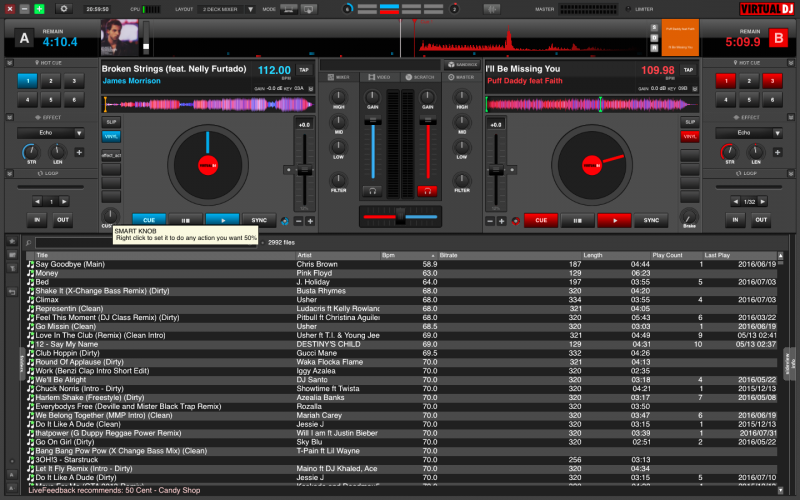This screenshot has width=800, height=500.
Task: Trigger hot cue 3 on deck B
Action: (772, 81)
